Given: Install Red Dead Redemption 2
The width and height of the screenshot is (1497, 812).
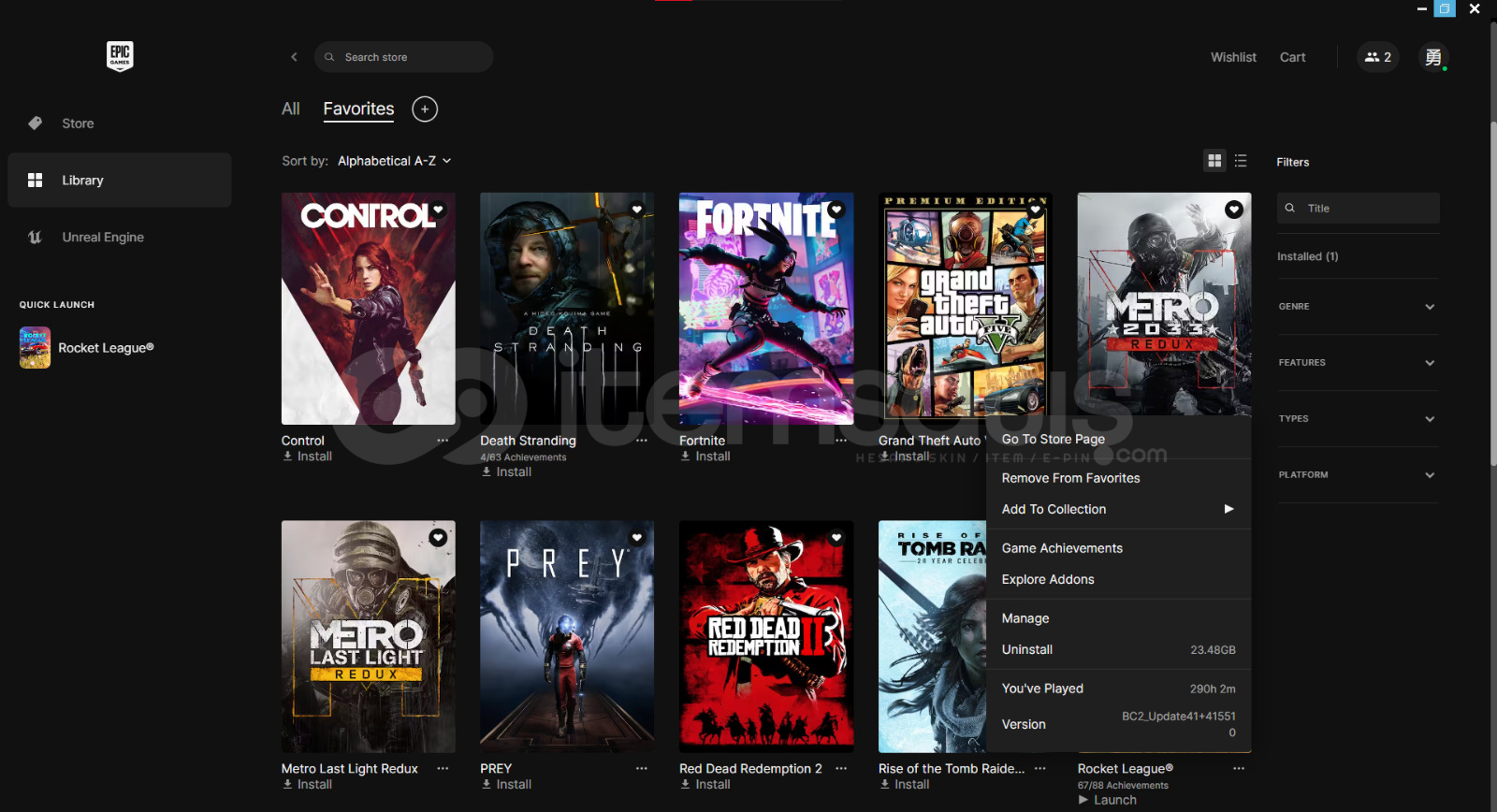Looking at the screenshot, I should point(705,784).
